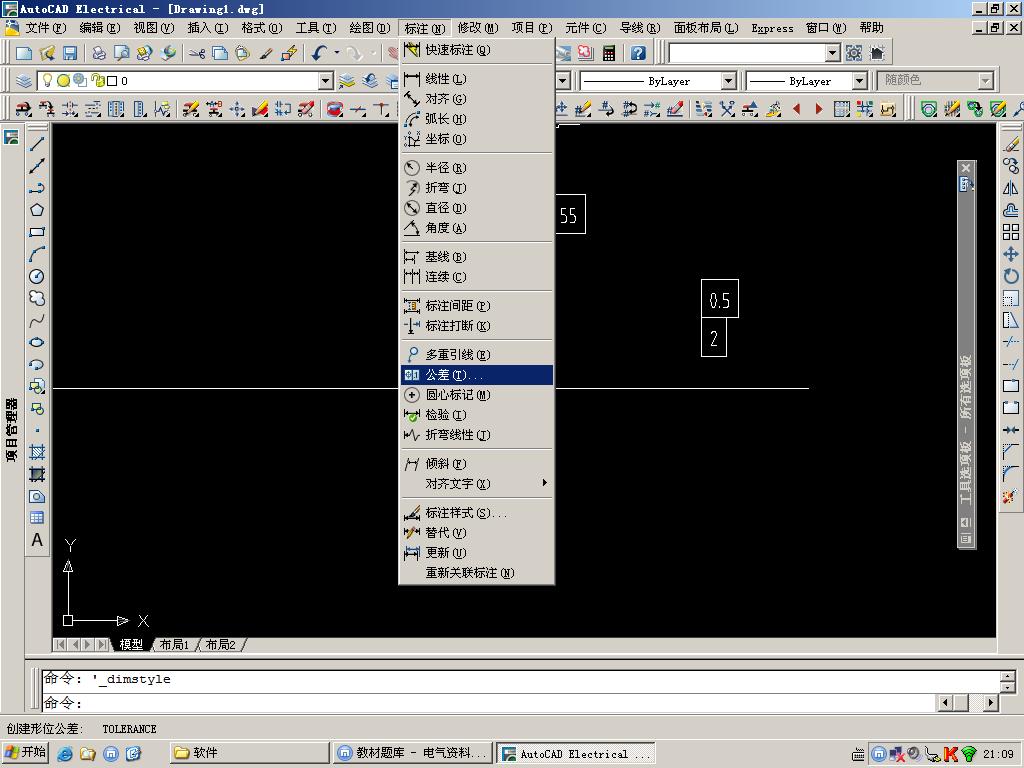
Task: Select the Move modify tool
Action: 1011,254
